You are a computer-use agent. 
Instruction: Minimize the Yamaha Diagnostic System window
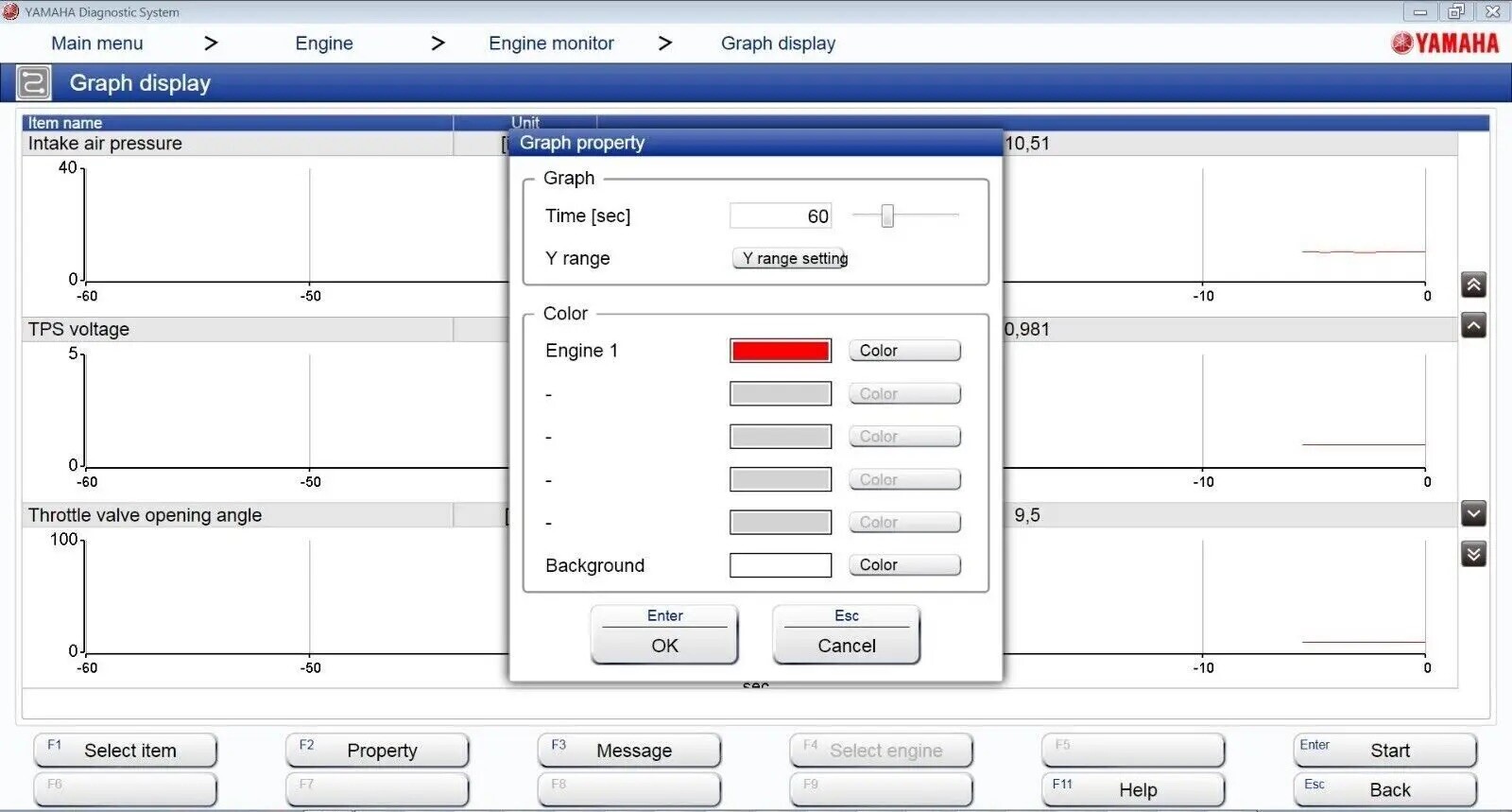click(1420, 11)
